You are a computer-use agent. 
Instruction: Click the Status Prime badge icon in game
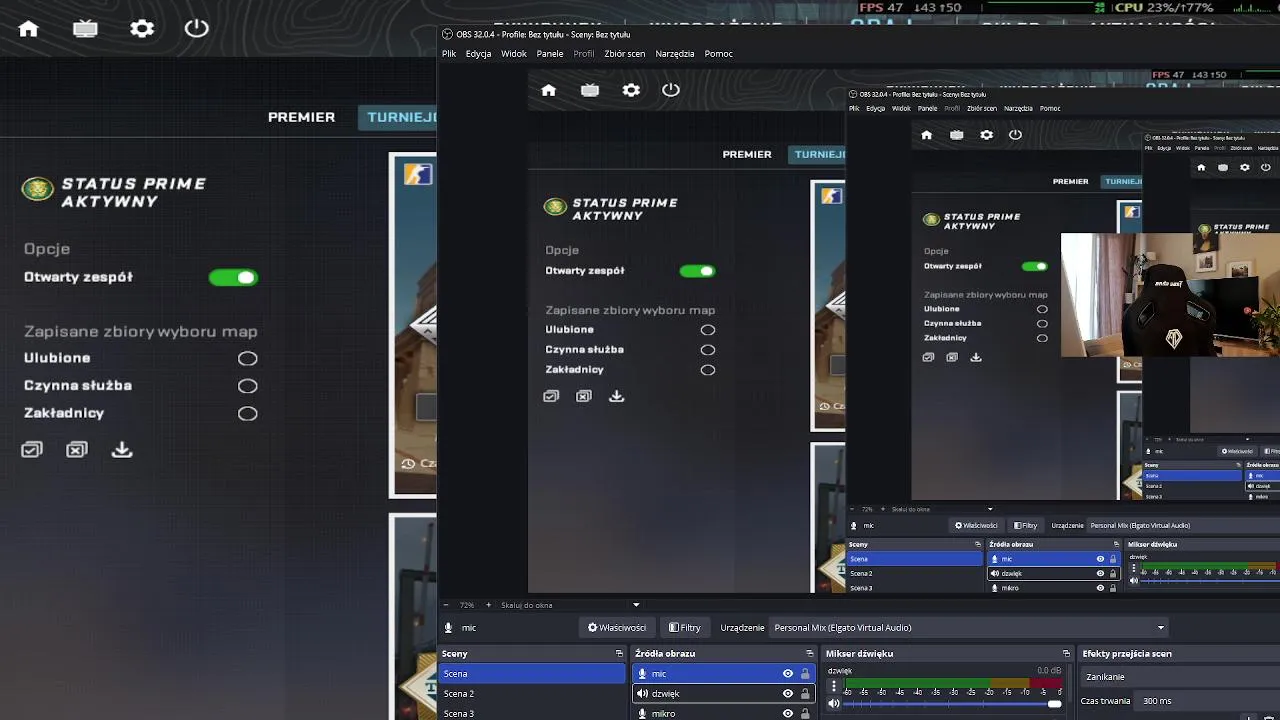(38, 189)
